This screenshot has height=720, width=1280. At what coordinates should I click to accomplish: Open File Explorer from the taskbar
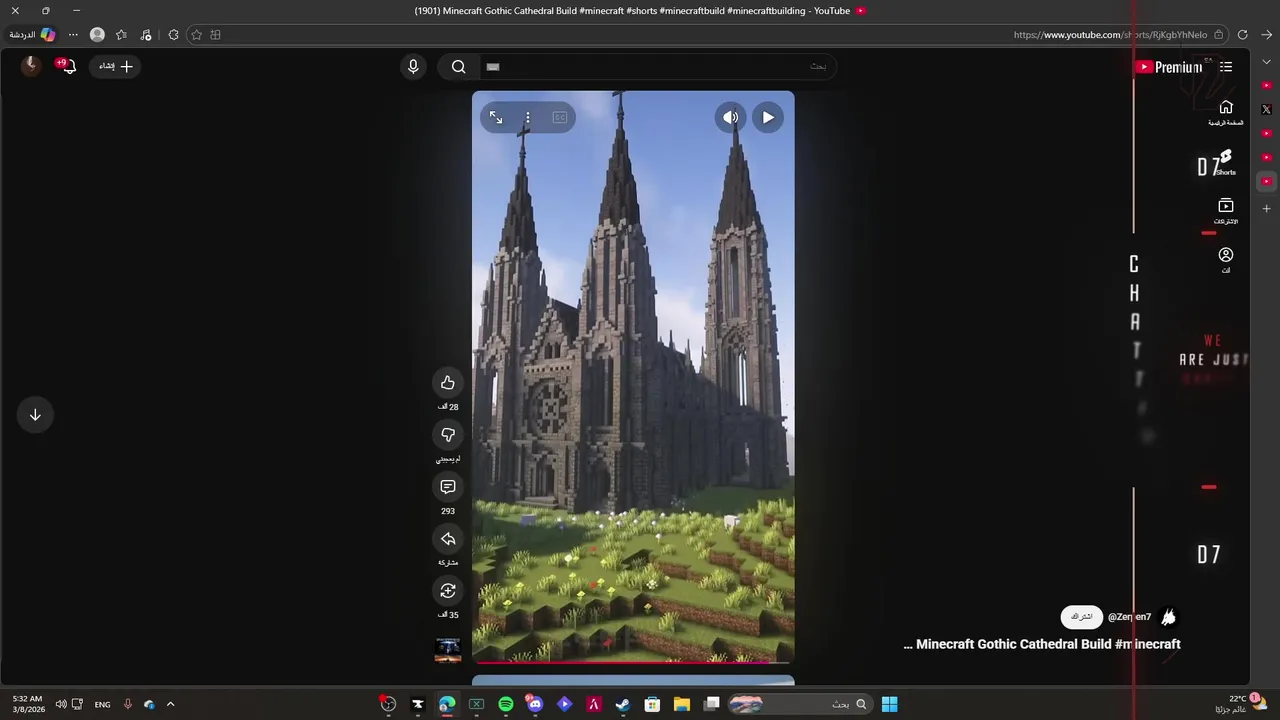[682, 704]
